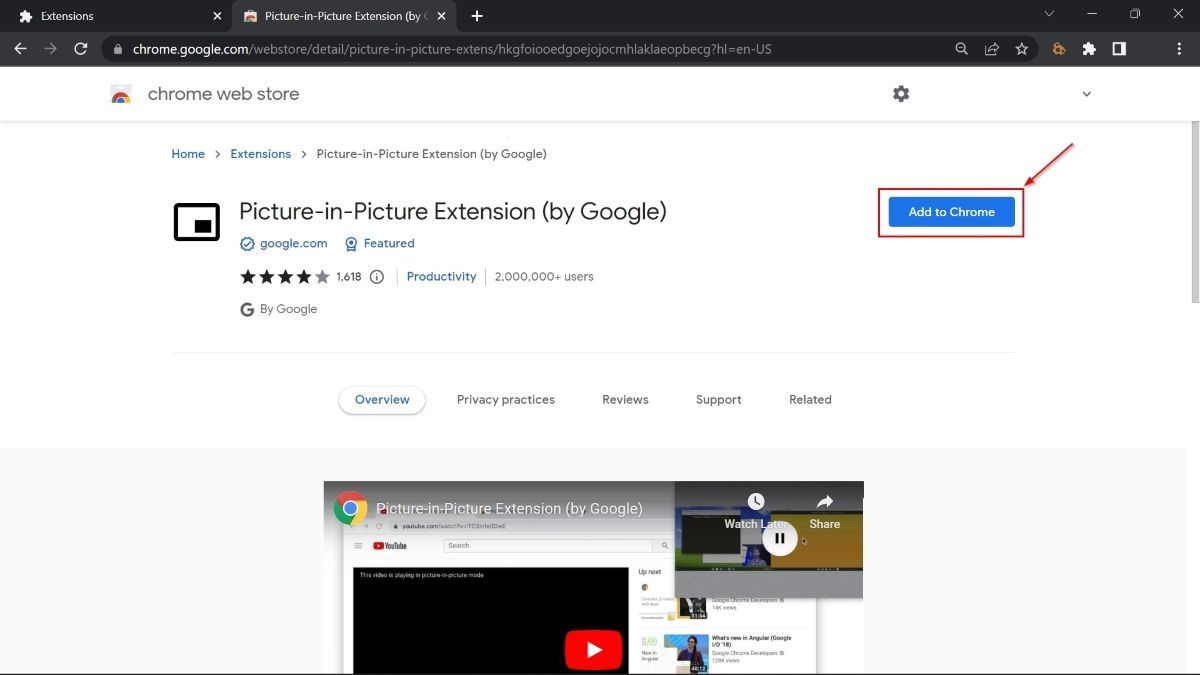Click the verified publisher badge beside google.com
1200x675 pixels.
point(247,243)
